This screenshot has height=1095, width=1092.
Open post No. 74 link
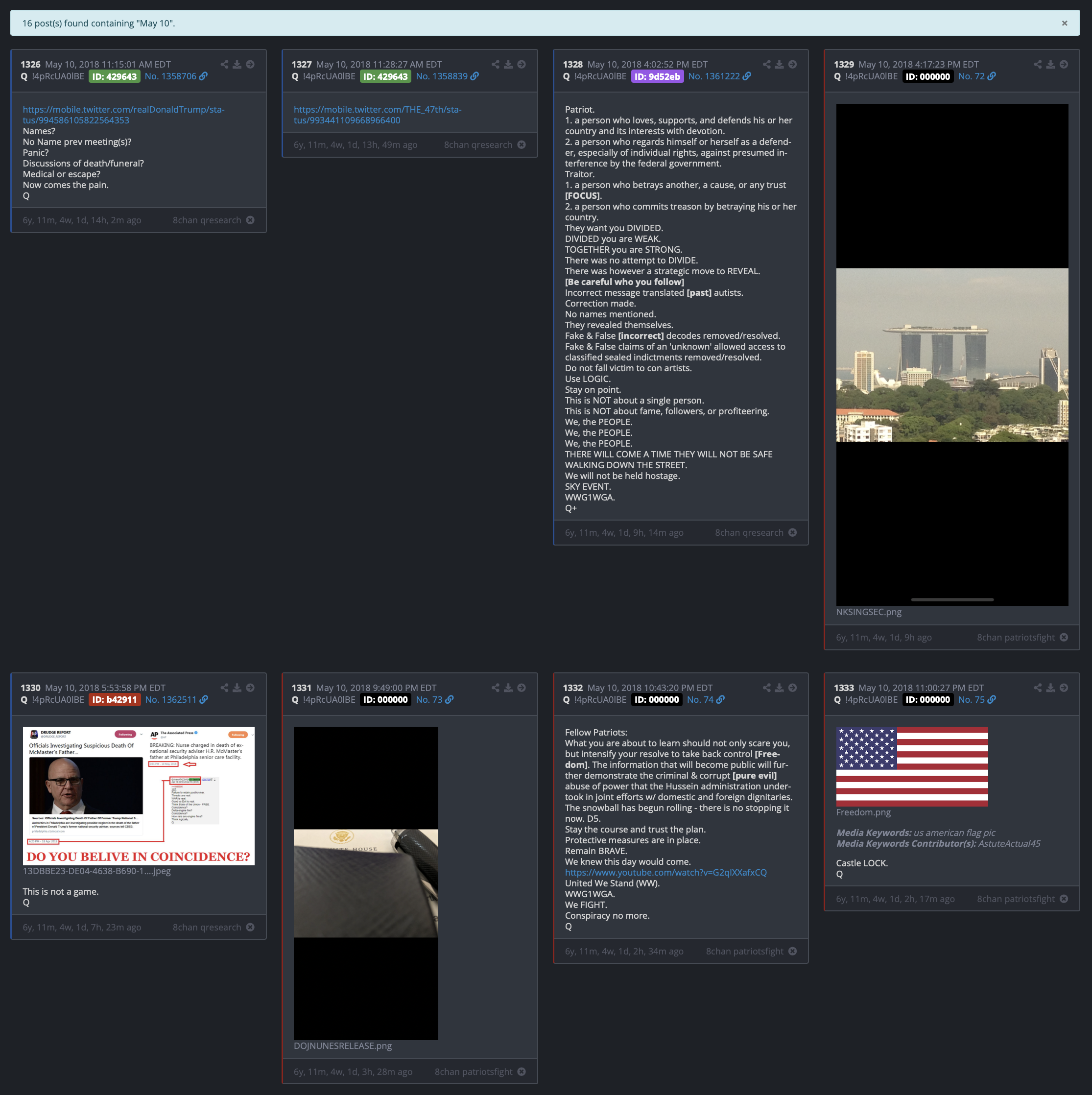706,699
